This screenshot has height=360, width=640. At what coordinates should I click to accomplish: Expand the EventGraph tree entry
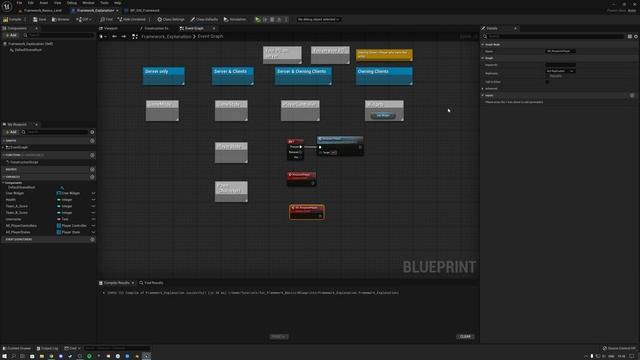[3, 147]
